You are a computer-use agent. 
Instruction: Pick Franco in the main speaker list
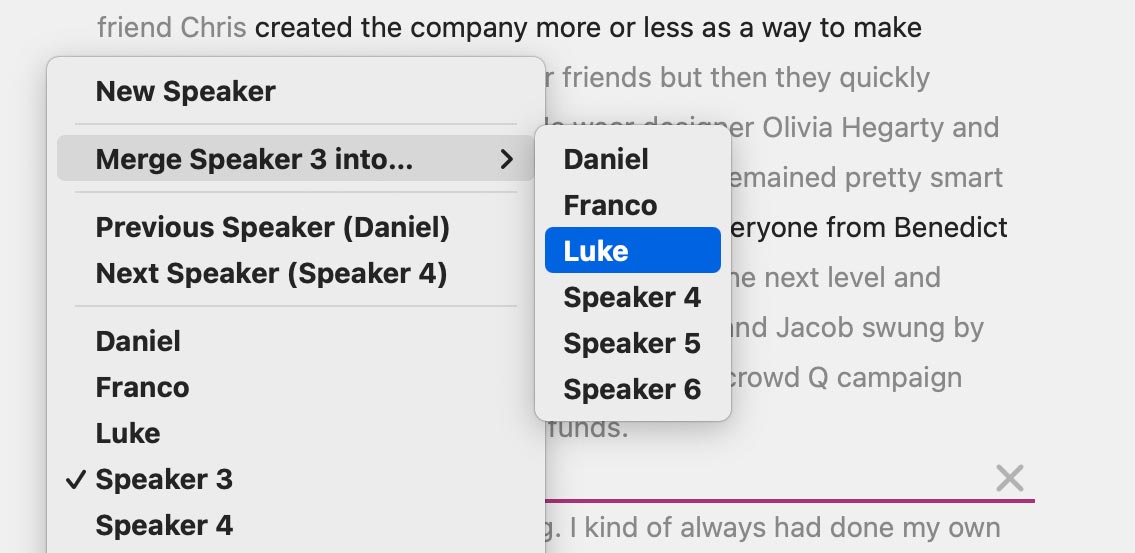point(142,387)
